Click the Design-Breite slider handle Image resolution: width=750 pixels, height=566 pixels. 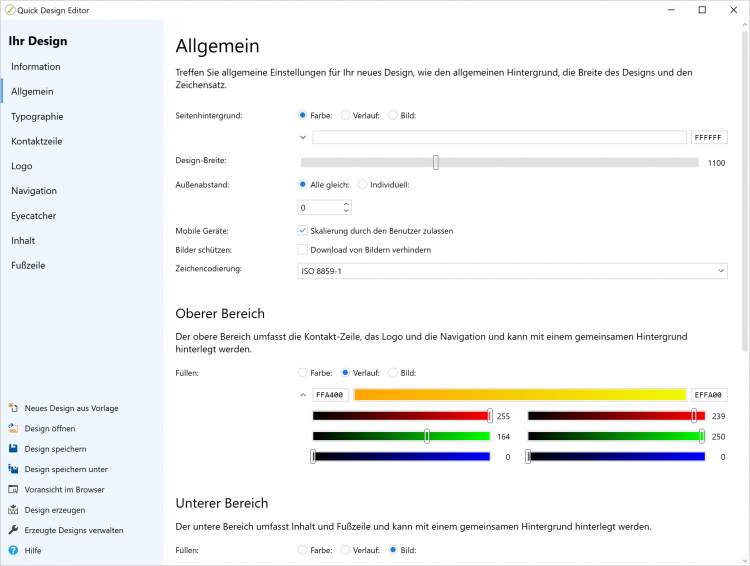(436, 162)
